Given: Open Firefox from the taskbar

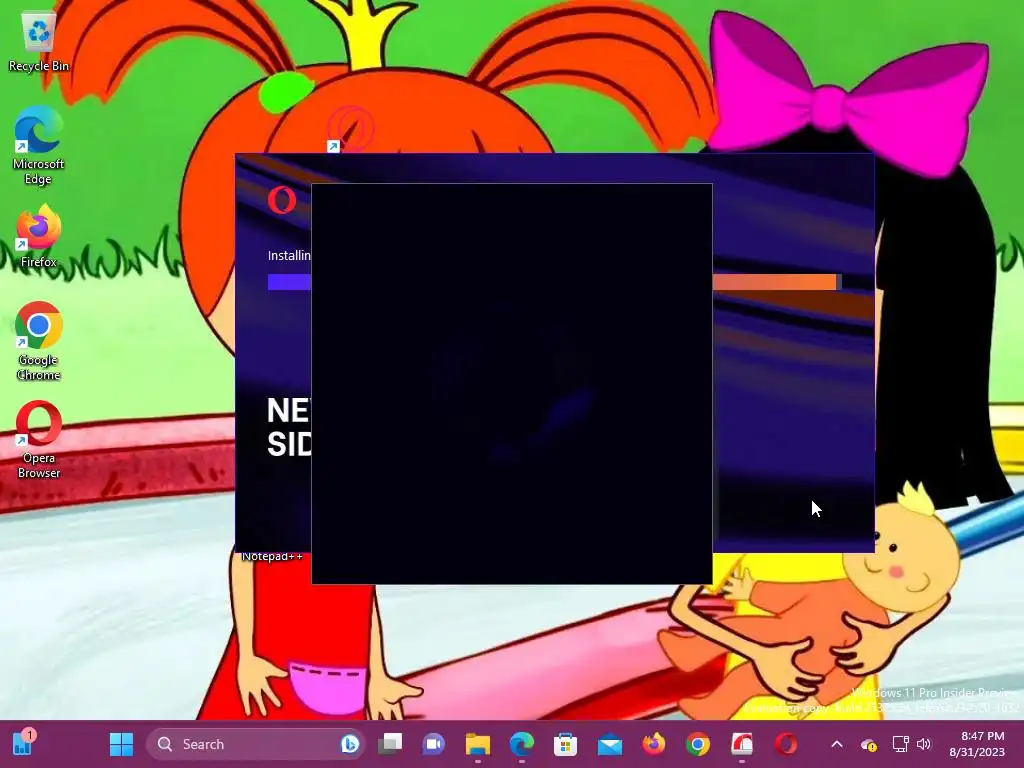Looking at the screenshot, I should (654, 744).
